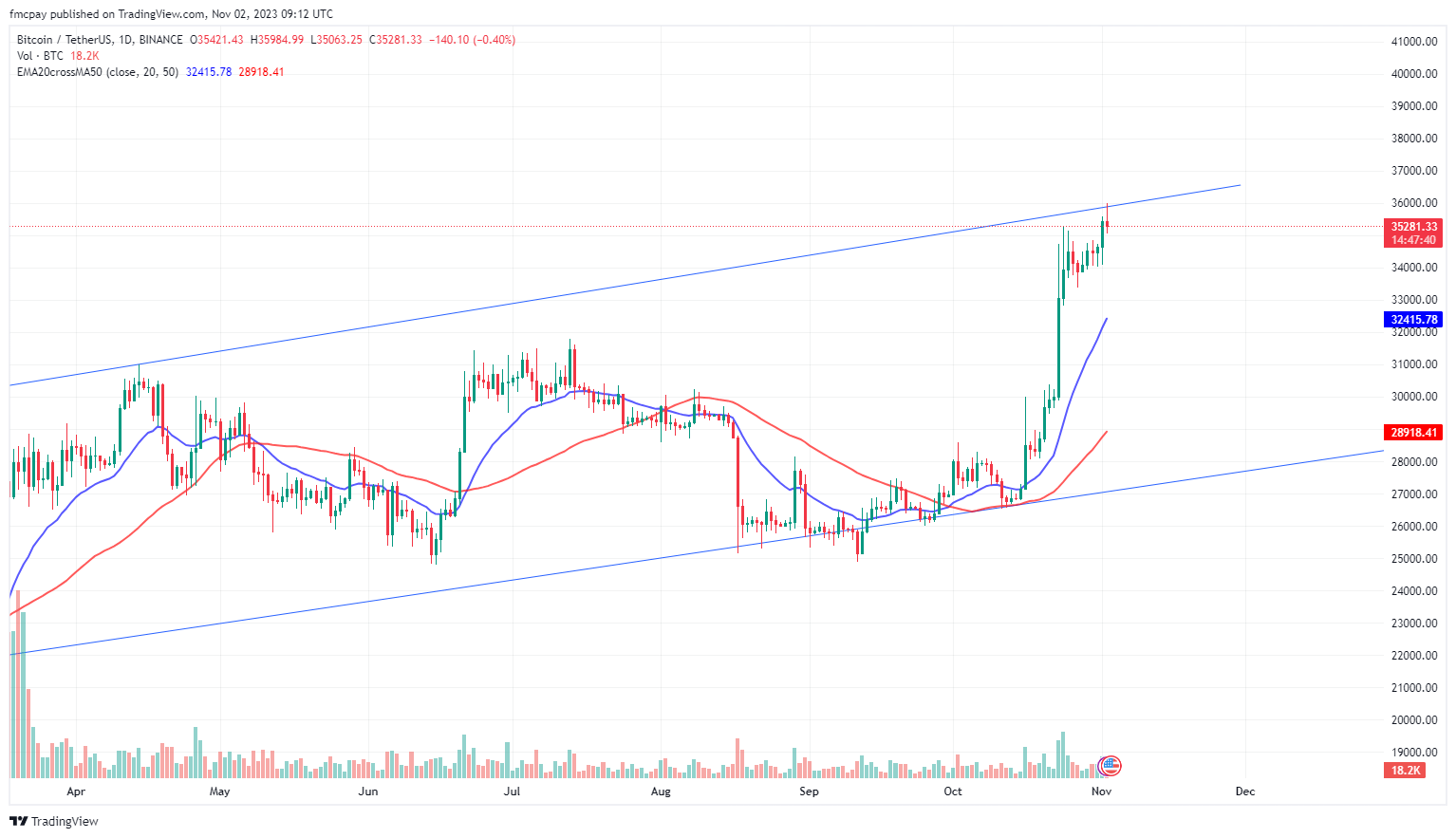Click the red 28918.41 axis price label

[x=1413, y=432]
